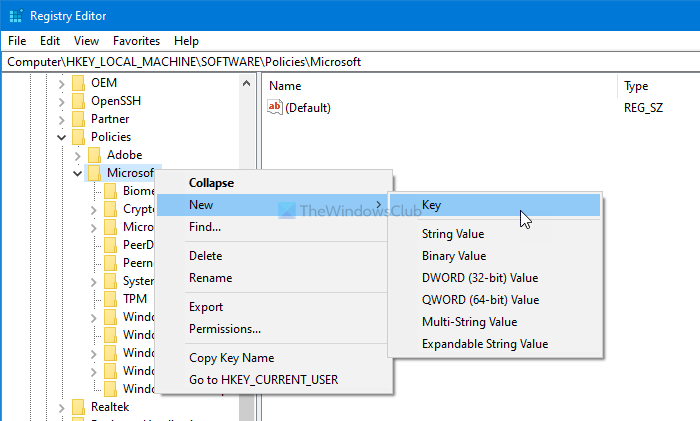Click the Microsoft folder icon under Policies
This screenshot has height=421, width=700.
[94, 173]
